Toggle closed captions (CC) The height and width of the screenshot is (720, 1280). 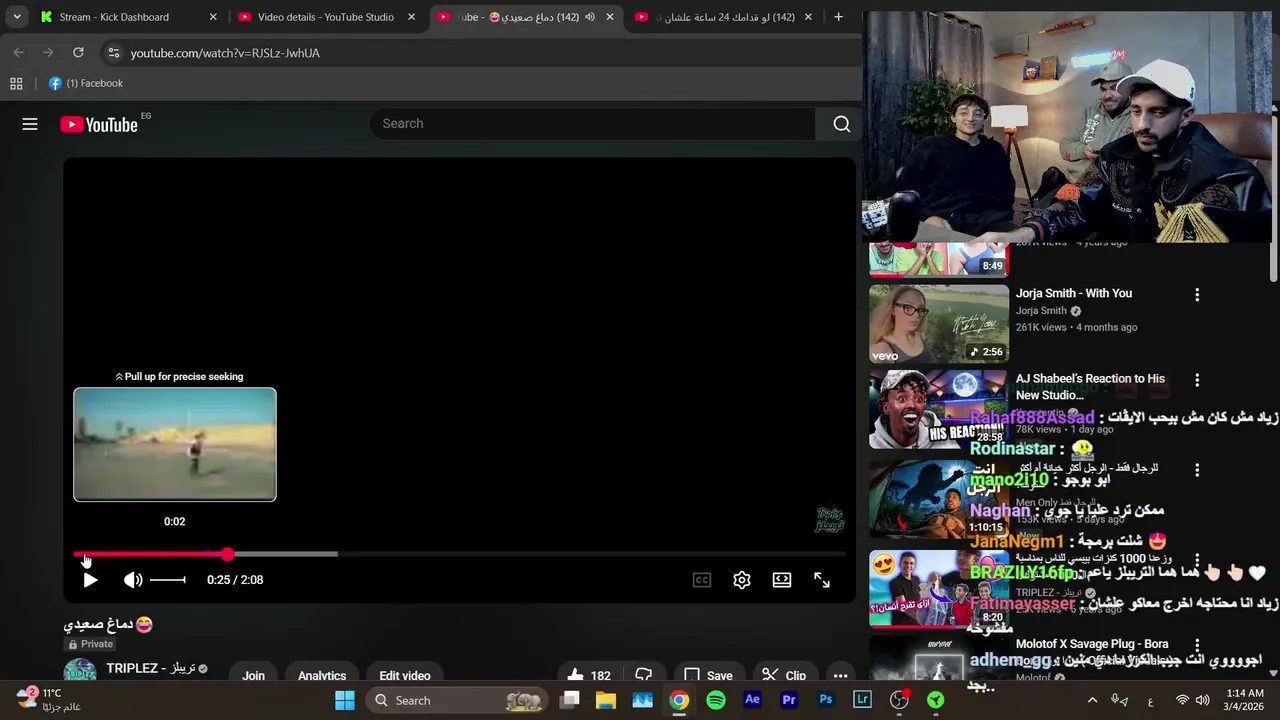[x=702, y=580]
